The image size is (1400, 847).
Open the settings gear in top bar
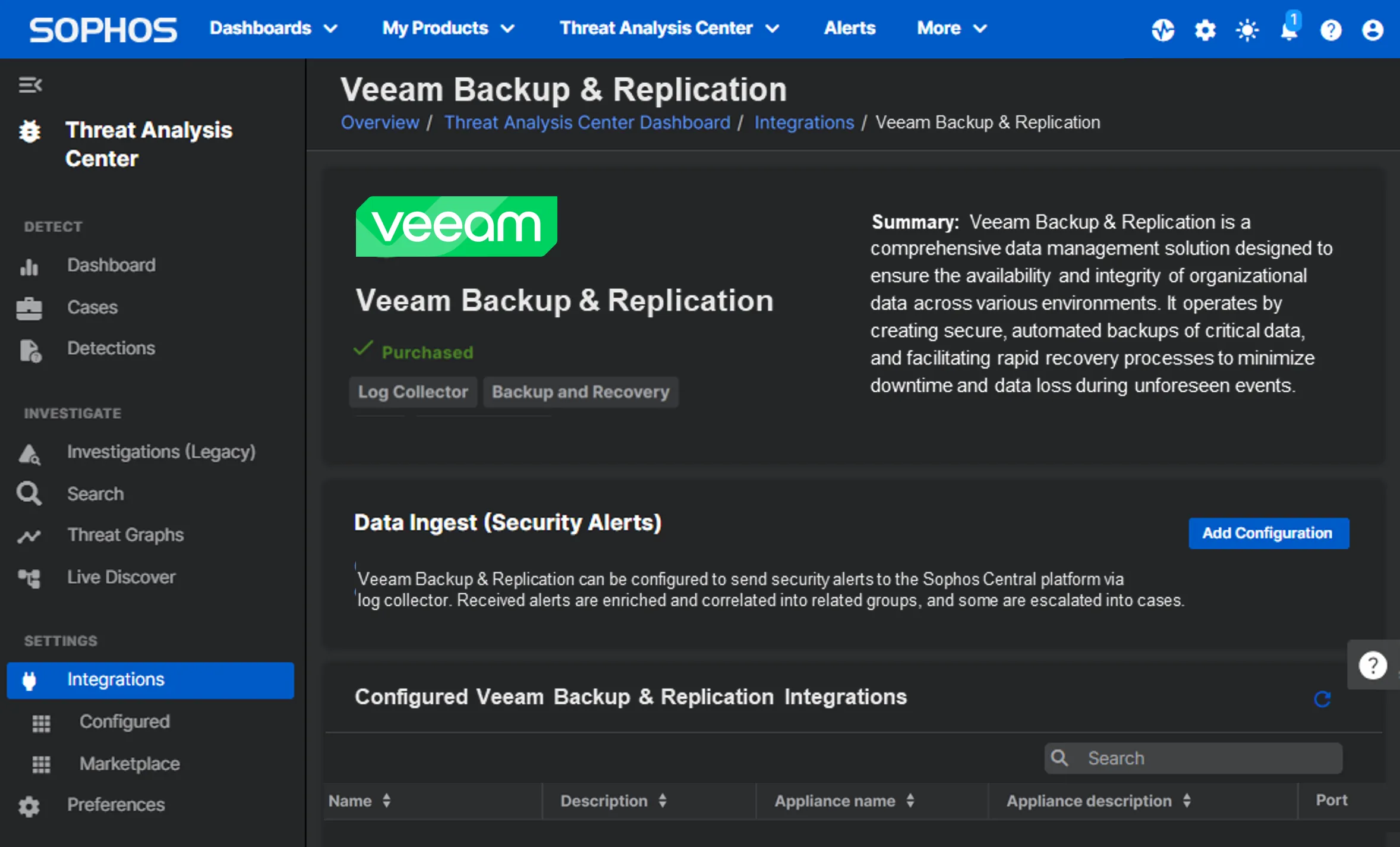pos(1204,29)
